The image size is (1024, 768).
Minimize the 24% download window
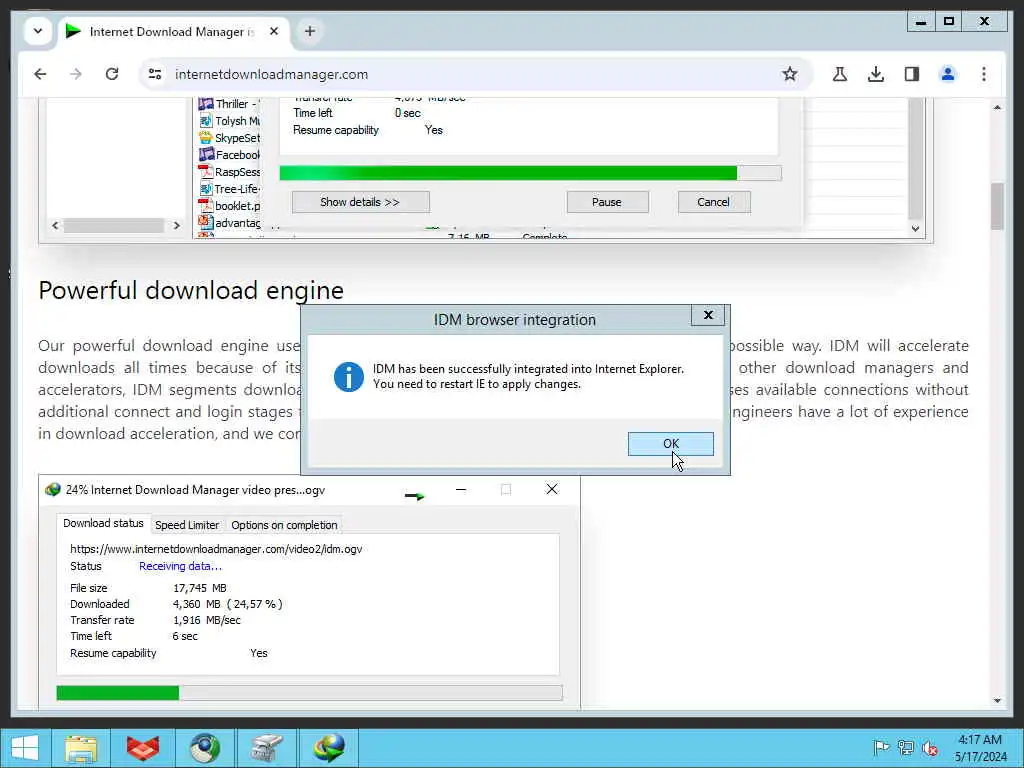click(x=461, y=489)
